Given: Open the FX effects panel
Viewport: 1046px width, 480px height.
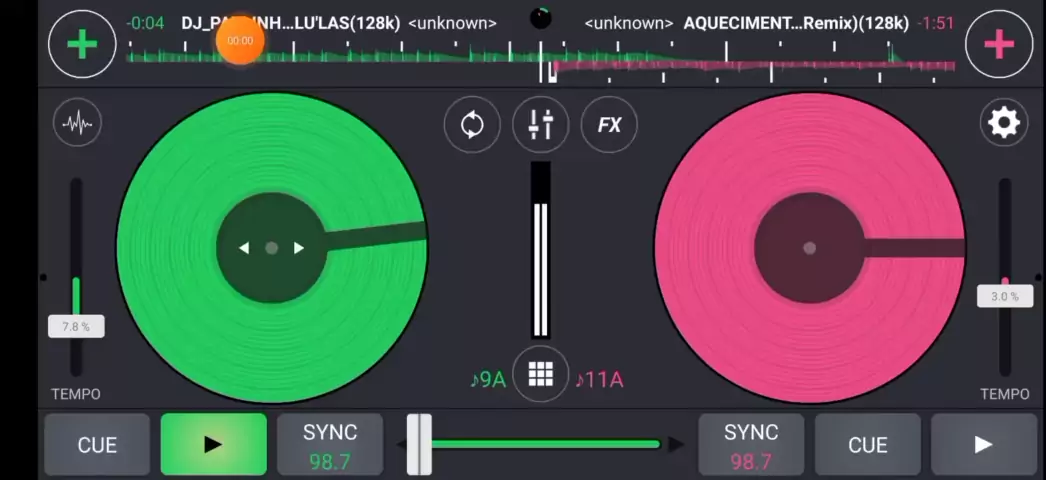Looking at the screenshot, I should coord(609,125).
